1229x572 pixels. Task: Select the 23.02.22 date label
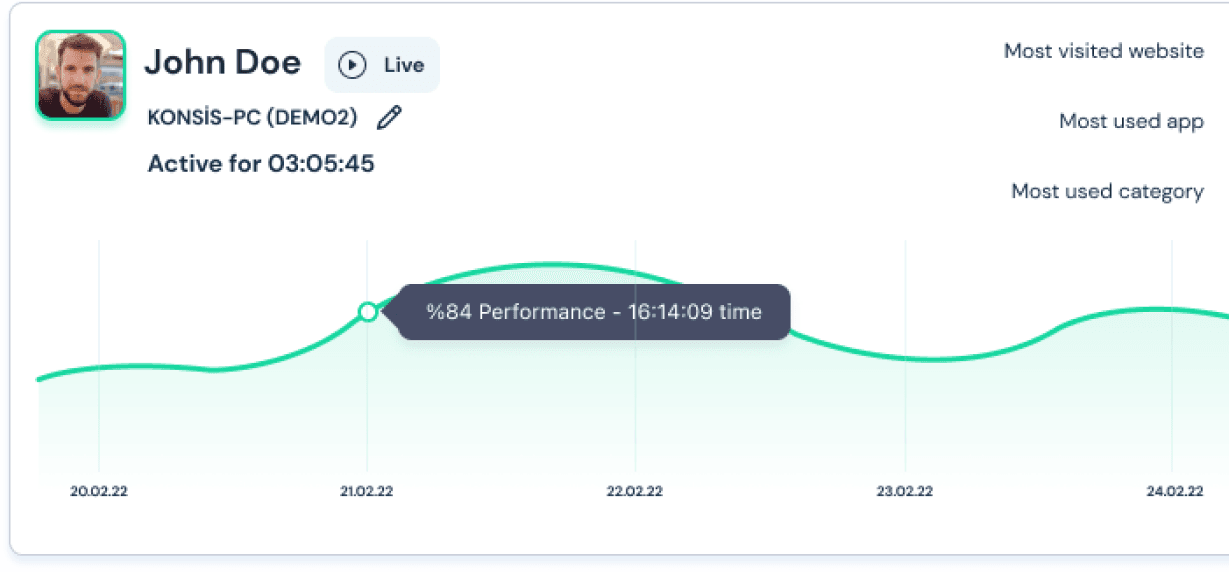tap(905, 491)
